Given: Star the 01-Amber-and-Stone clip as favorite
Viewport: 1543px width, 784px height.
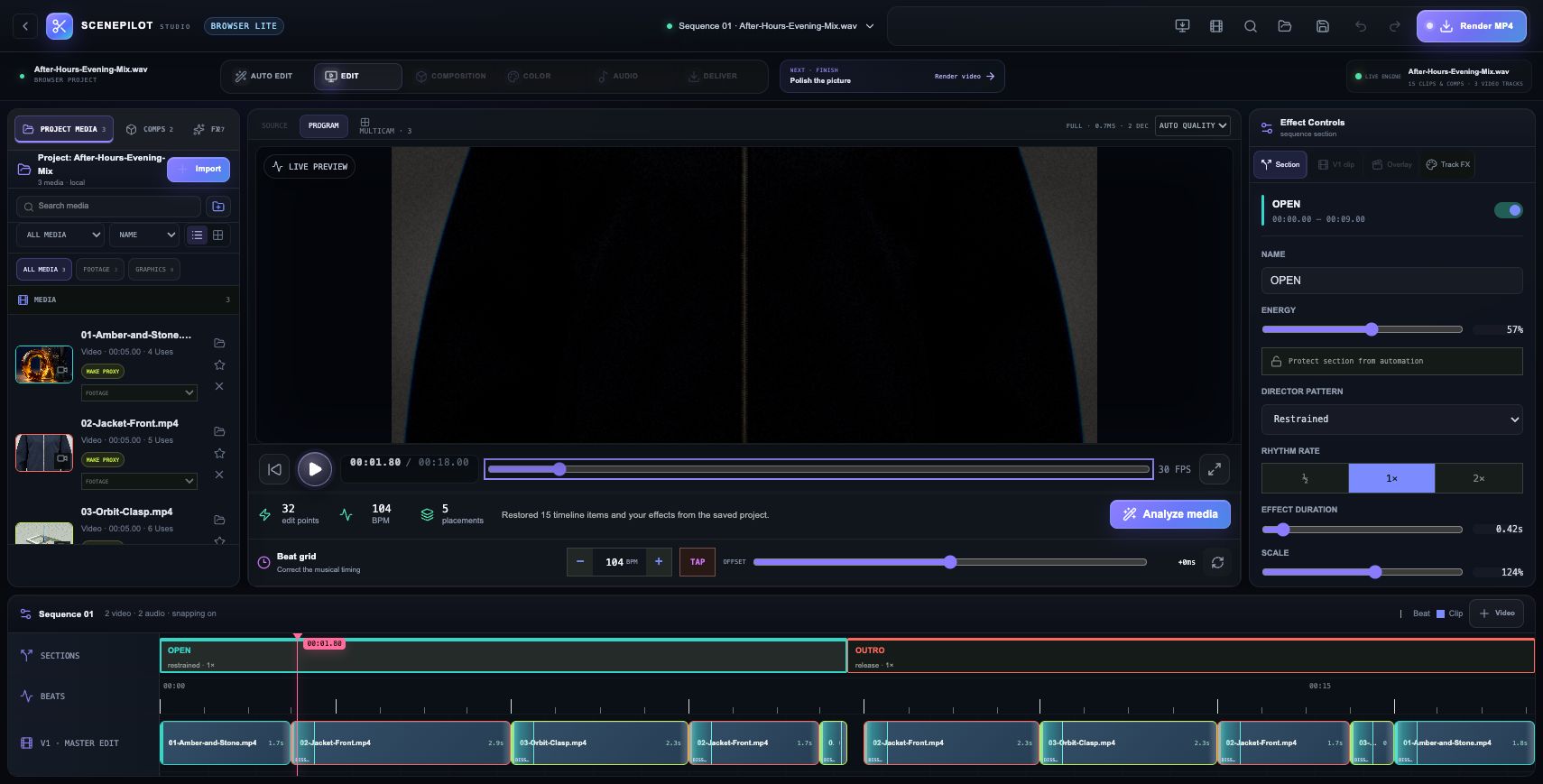Looking at the screenshot, I should (x=219, y=364).
